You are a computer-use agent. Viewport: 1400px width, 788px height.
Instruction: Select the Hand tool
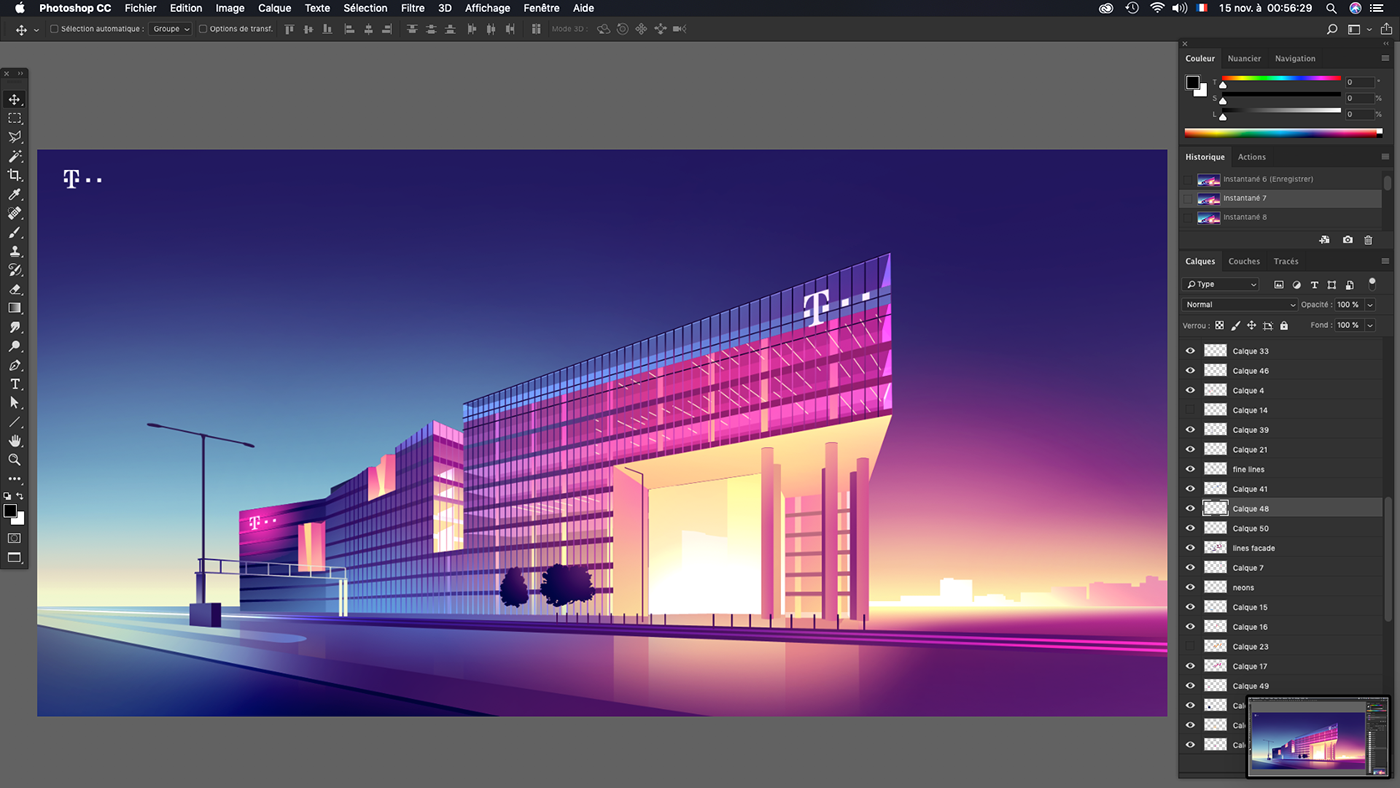pos(15,441)
